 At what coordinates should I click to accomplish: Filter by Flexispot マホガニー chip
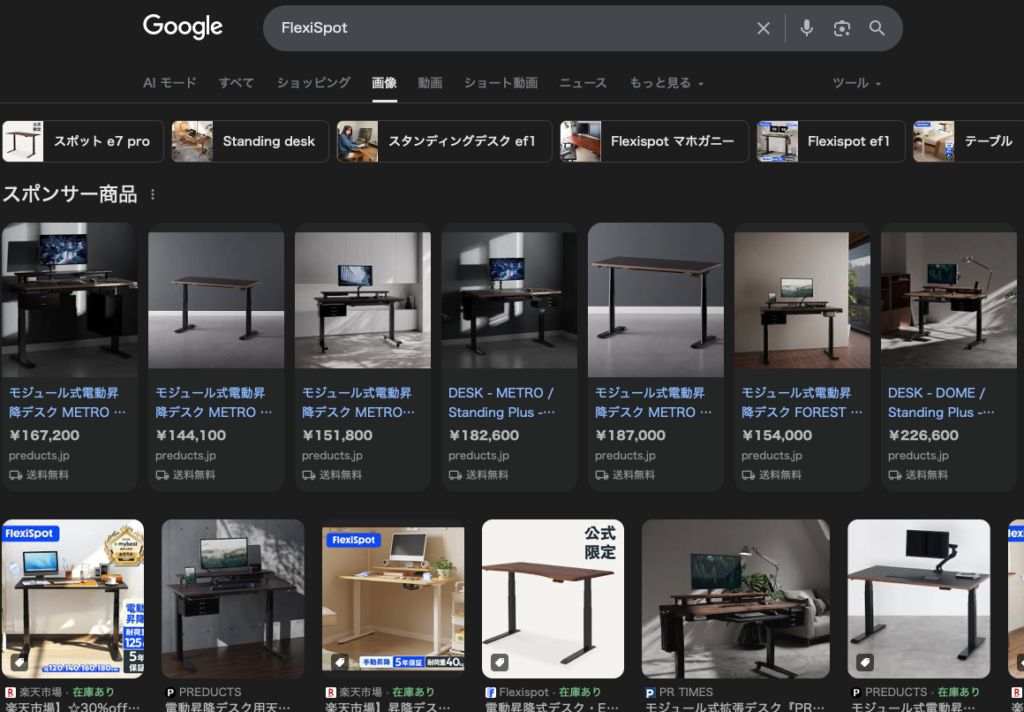point(654,141)
